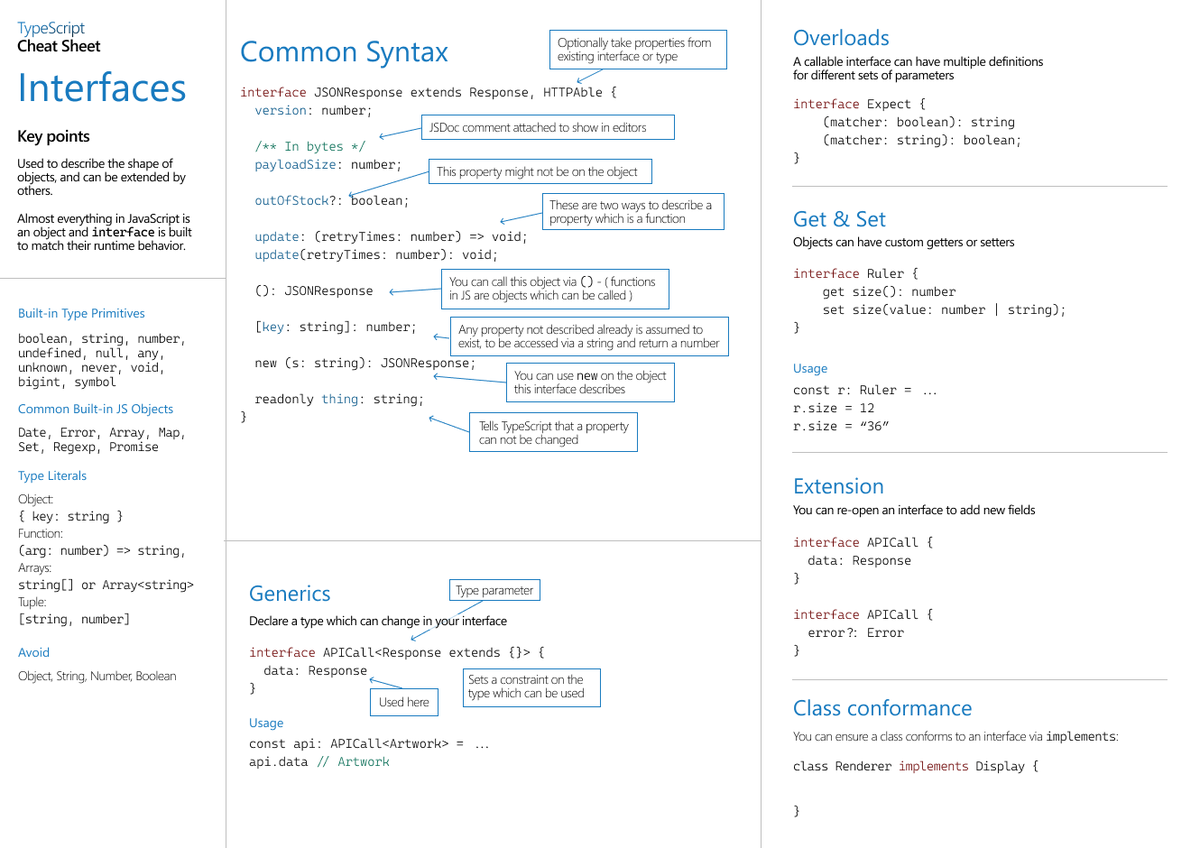Screen dimensions: 1200x848
Task: Click 'const api: APICall<Artwork>' code line
Action: tap(369, 744)
